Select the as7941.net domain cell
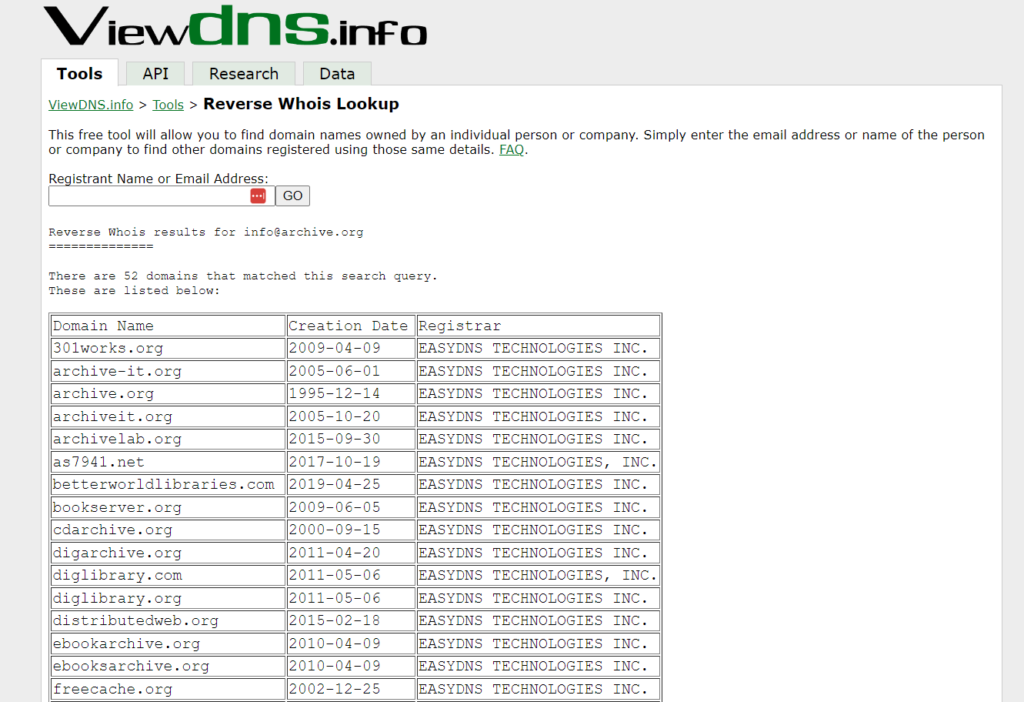The height and width of the screenshot is (702, 1024). [168, 462]
